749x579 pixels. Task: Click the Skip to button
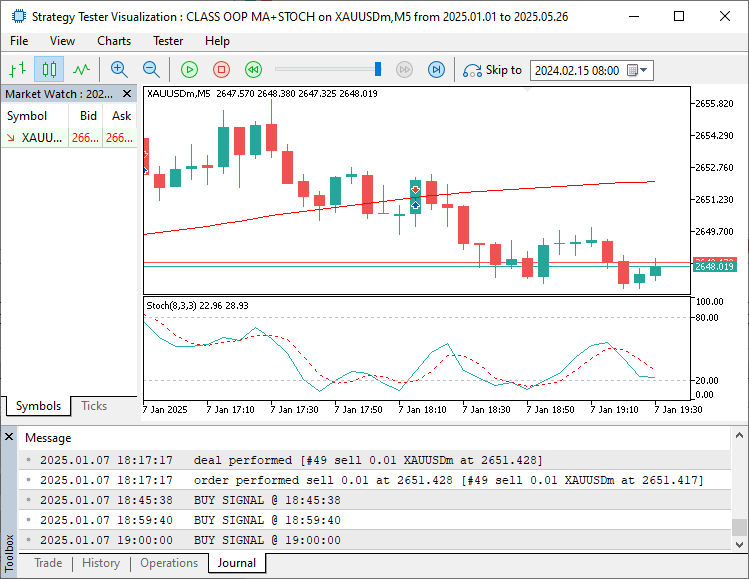coord(492,70)
